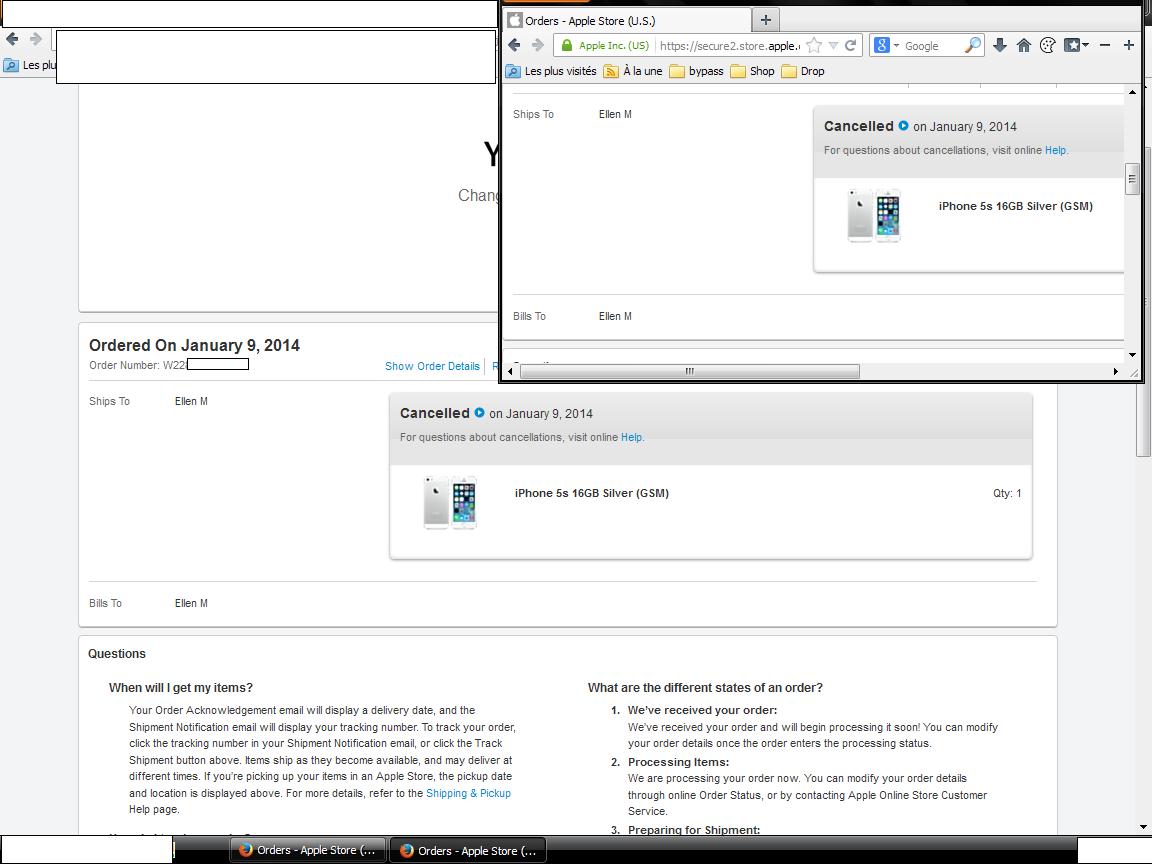Image resolution: width=1152 pixels, height=864 pixels.
Task: Click iPhone 5s 16GB Silver (GSM) text in front window
Action: click(x=1015, y=206)
